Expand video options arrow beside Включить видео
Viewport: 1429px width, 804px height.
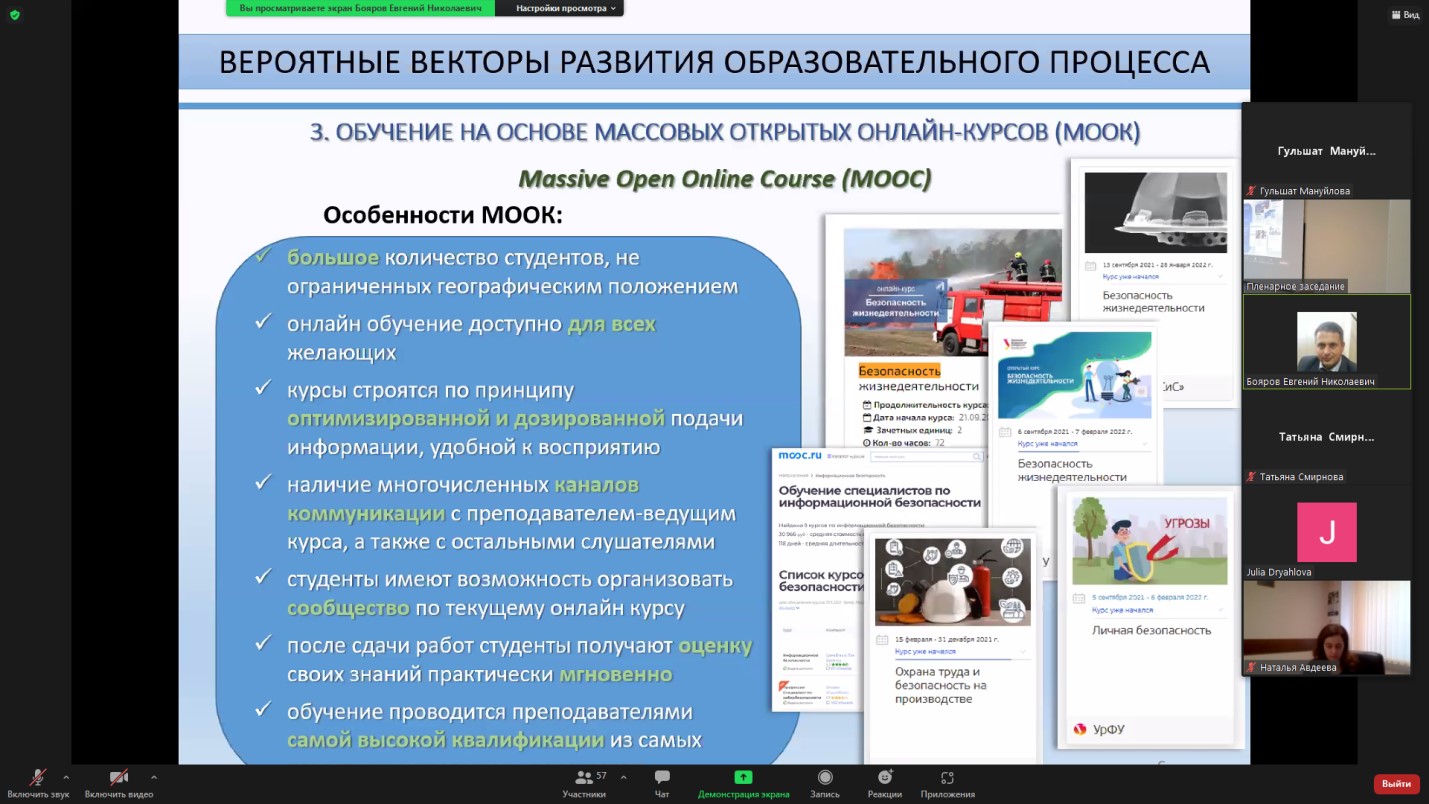(153, 777)
